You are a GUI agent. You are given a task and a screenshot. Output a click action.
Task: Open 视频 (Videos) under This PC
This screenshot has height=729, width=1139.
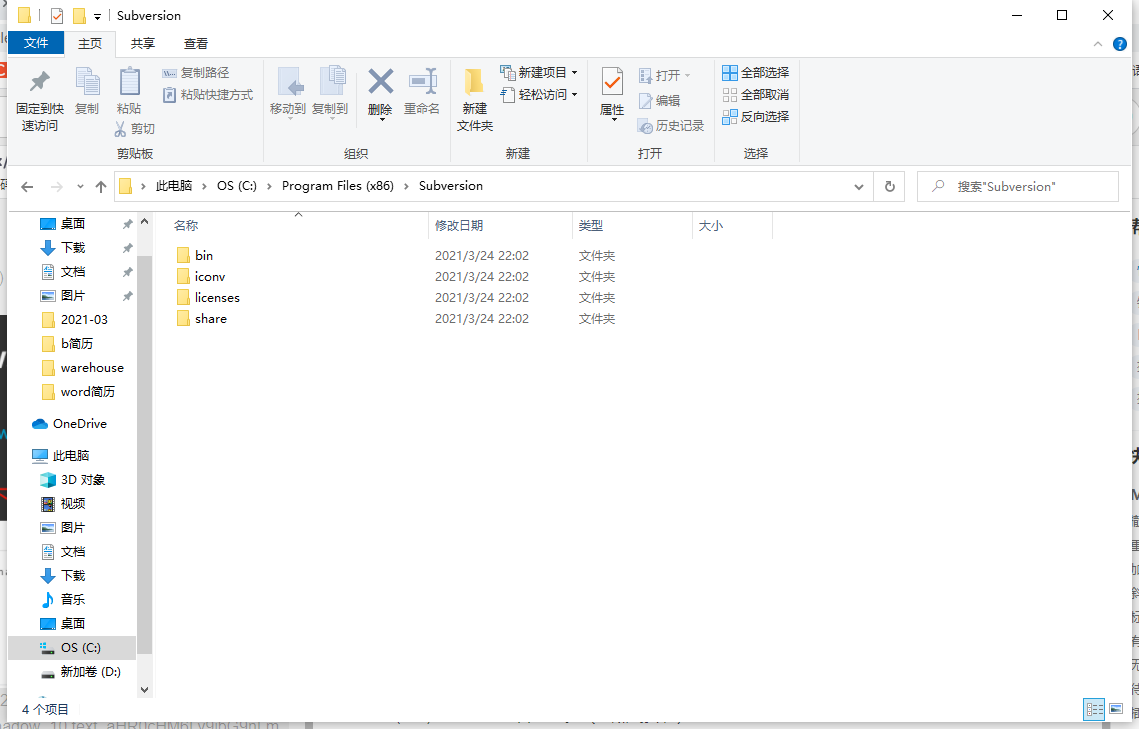(73, 504)
